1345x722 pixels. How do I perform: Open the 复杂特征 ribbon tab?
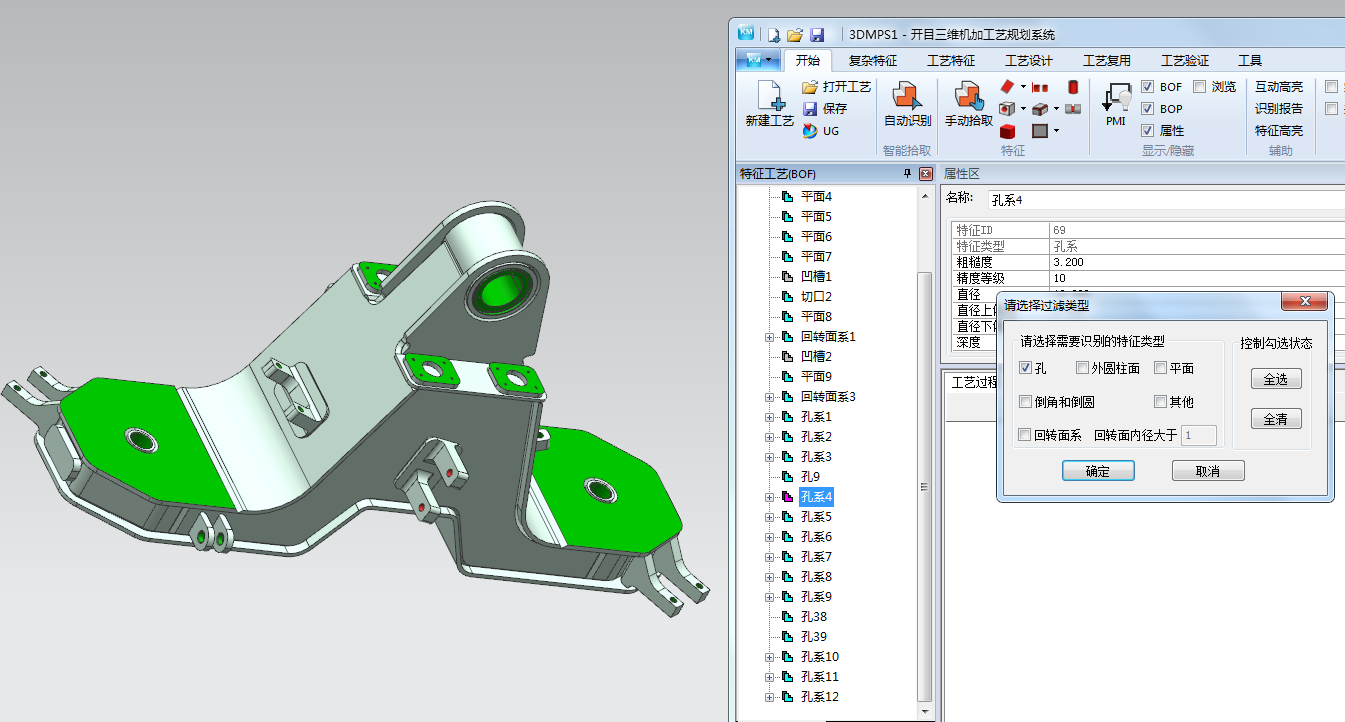coord(871,60)
